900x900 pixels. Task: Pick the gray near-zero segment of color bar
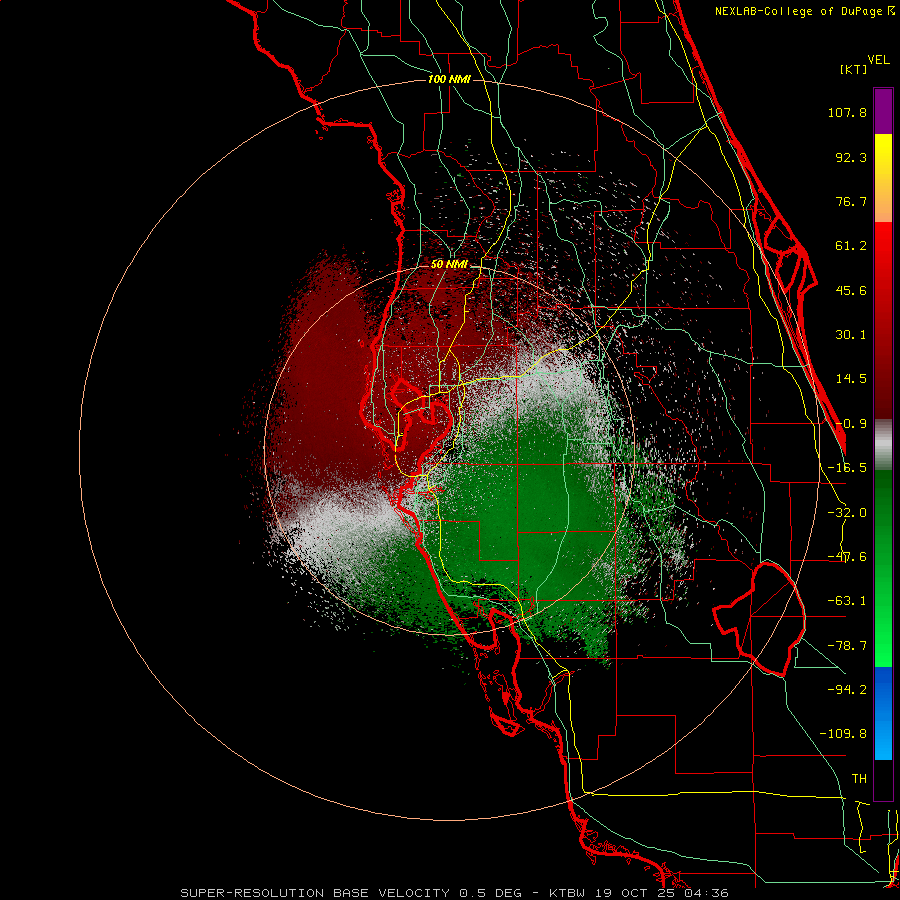click(883, 445)
